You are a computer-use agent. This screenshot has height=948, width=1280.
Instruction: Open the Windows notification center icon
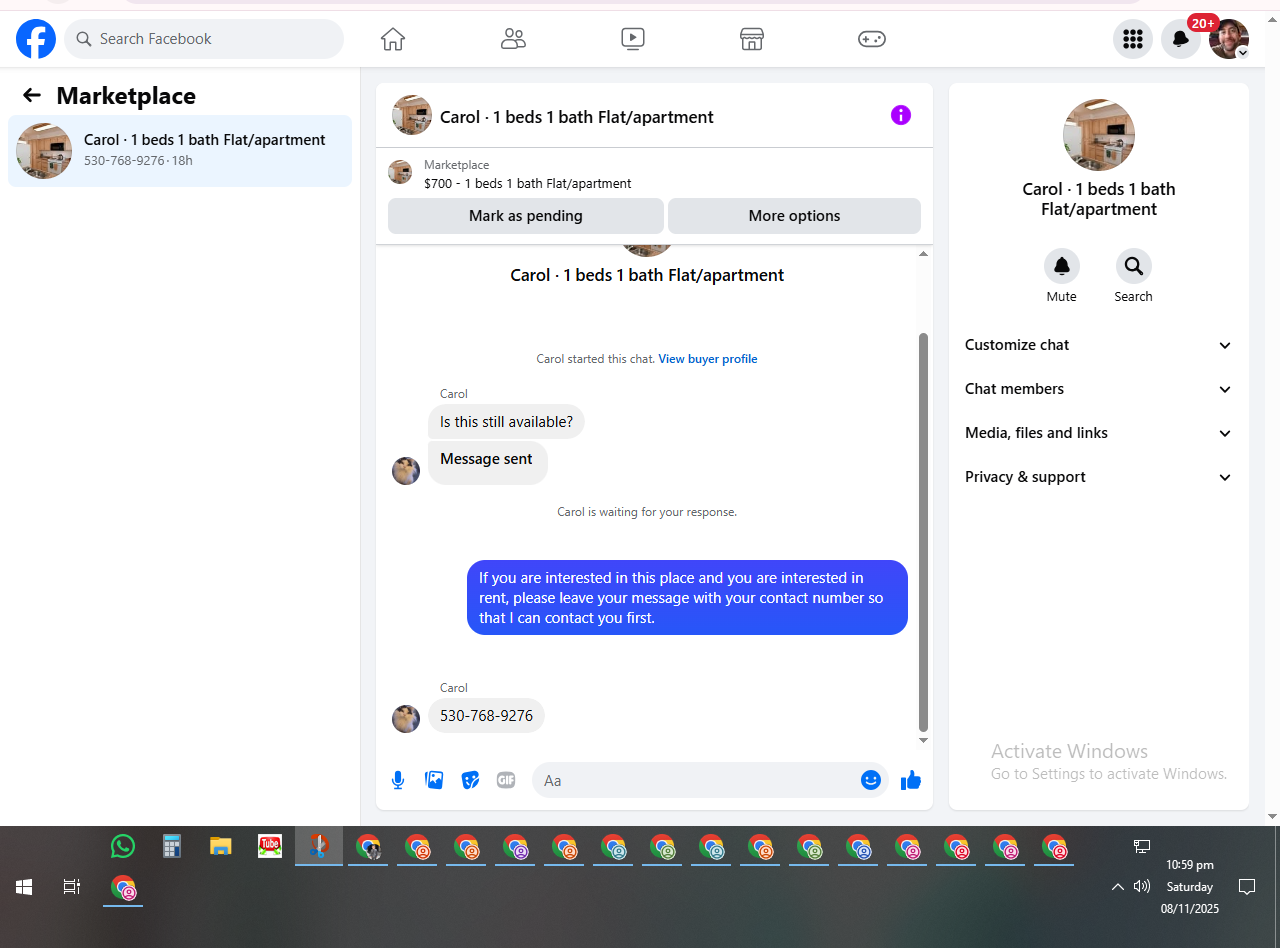(1247, 887)
